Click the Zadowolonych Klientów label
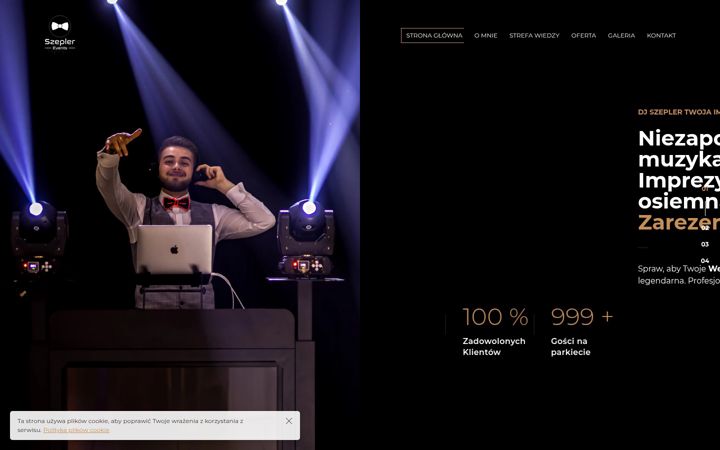Image resolution: width=720 pixels, height=450 pixels. click(494, 347)
